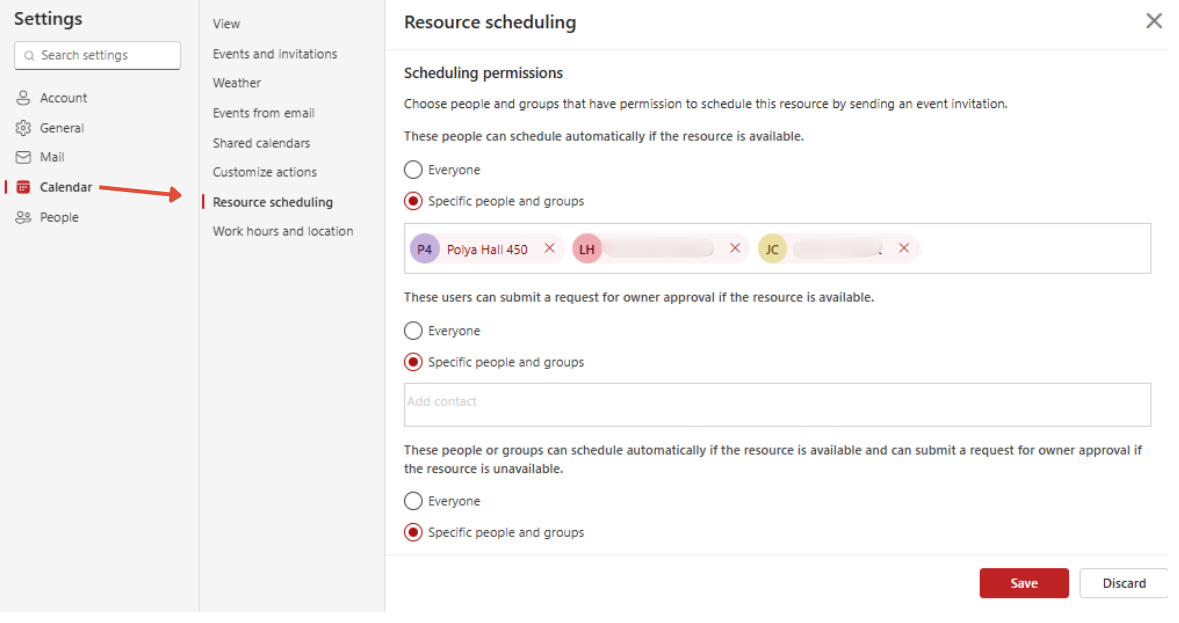Viewport: 1179px width, 623px height.
Task: Select Everyone for automatic scheduling
Action: (413, 170)
